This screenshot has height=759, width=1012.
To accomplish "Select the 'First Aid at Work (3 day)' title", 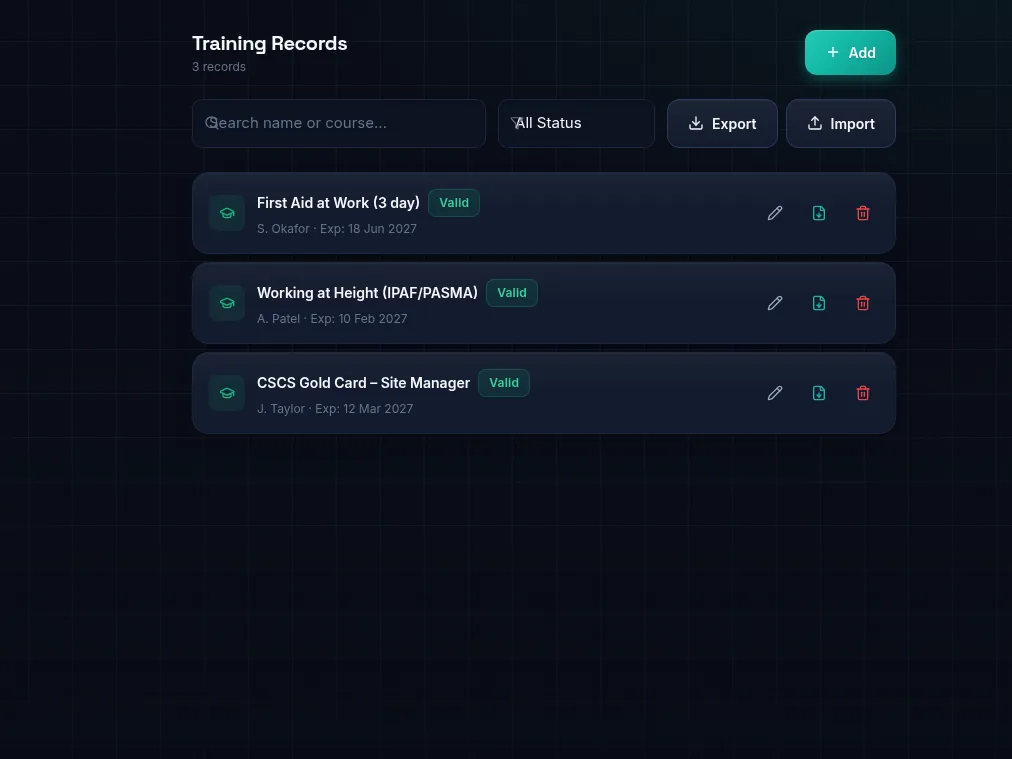I will point(338,203).
